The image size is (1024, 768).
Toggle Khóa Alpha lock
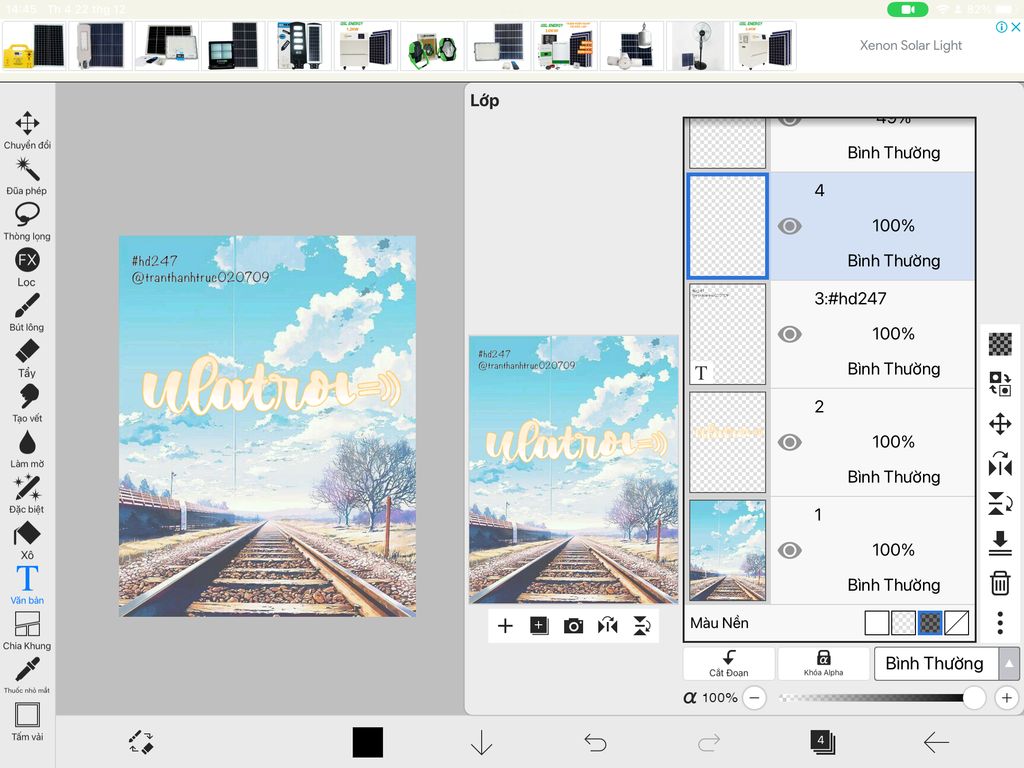pyautogui.click(x=823, y=663)
